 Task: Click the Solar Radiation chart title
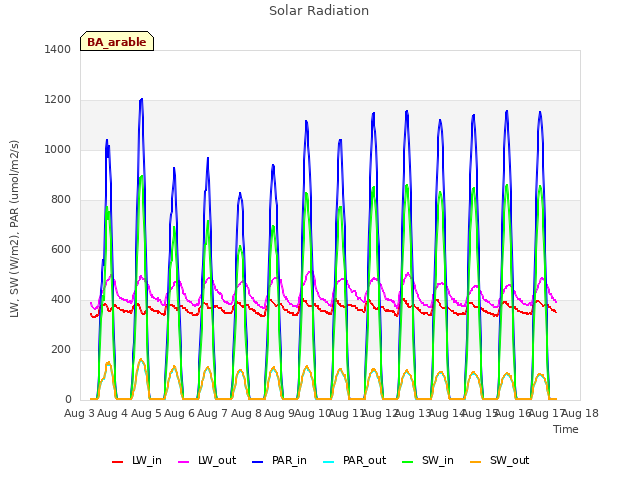click(x=319, y=11)
